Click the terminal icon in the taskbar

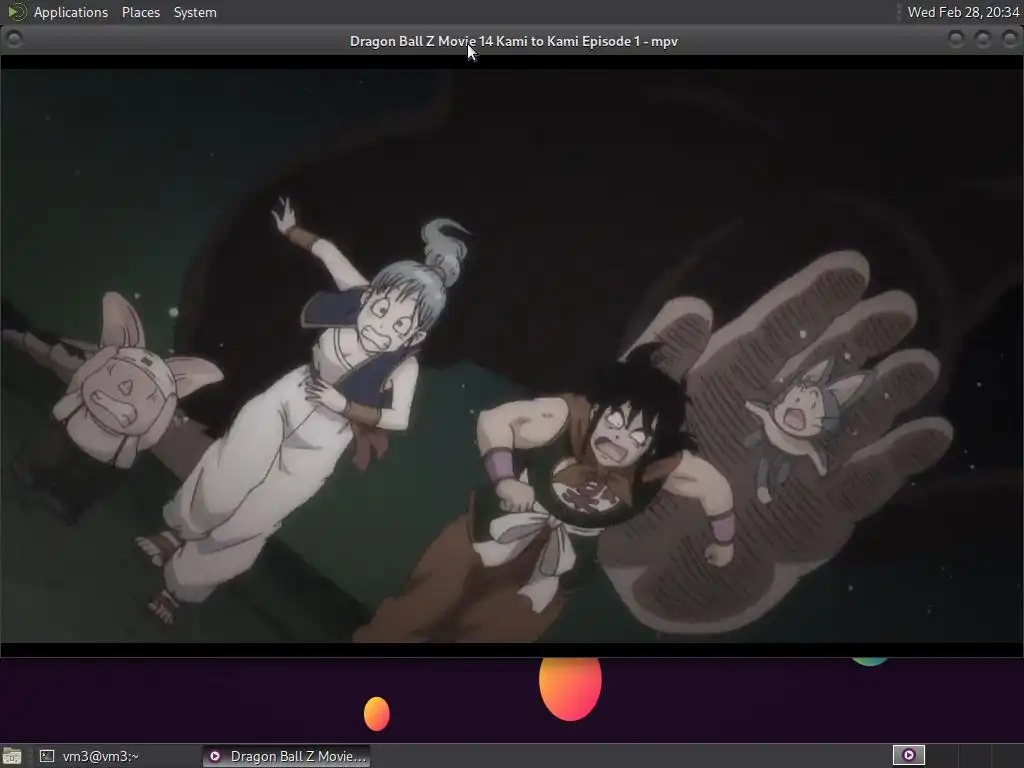[46, 756]
